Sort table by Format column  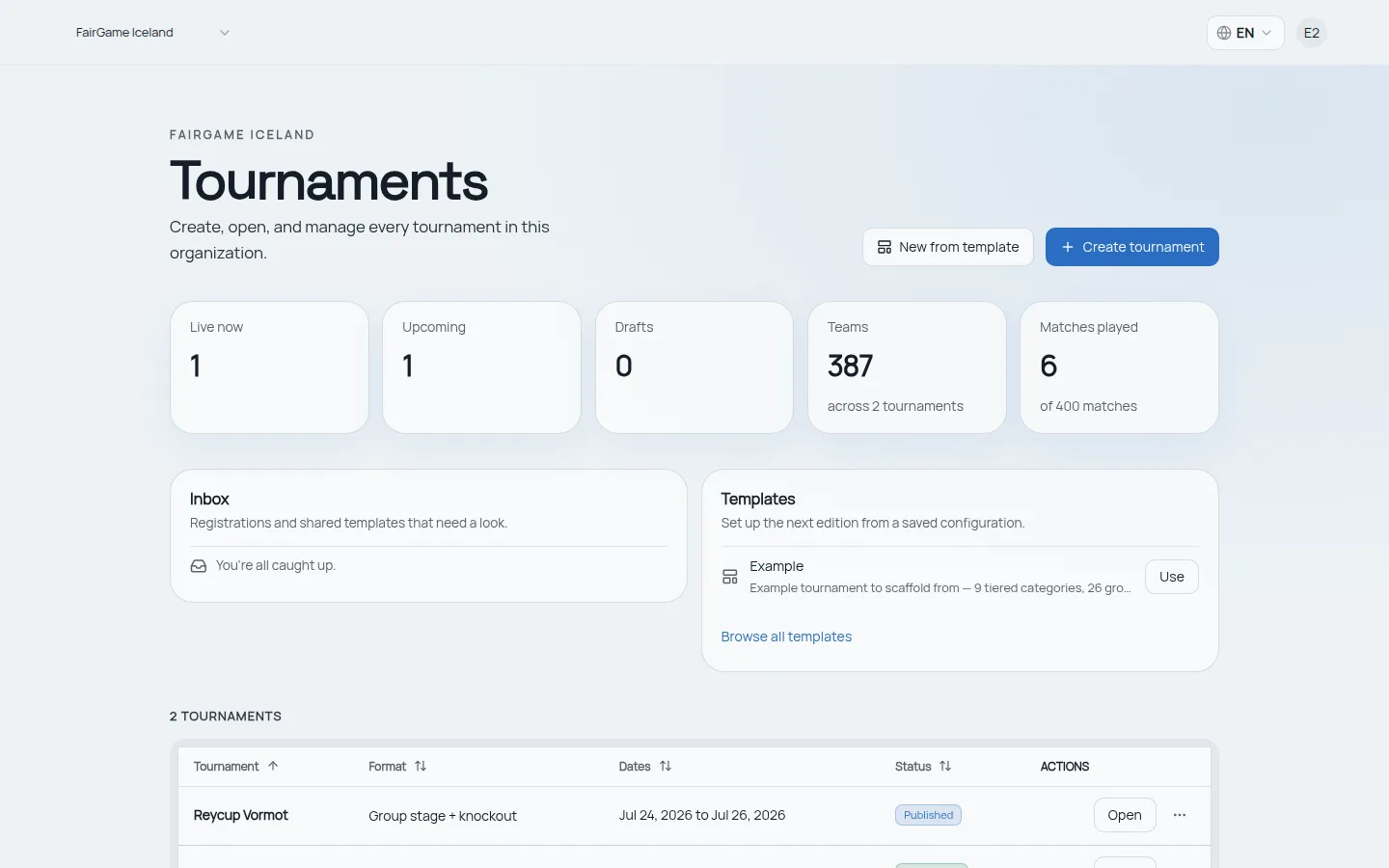(397, 767)
